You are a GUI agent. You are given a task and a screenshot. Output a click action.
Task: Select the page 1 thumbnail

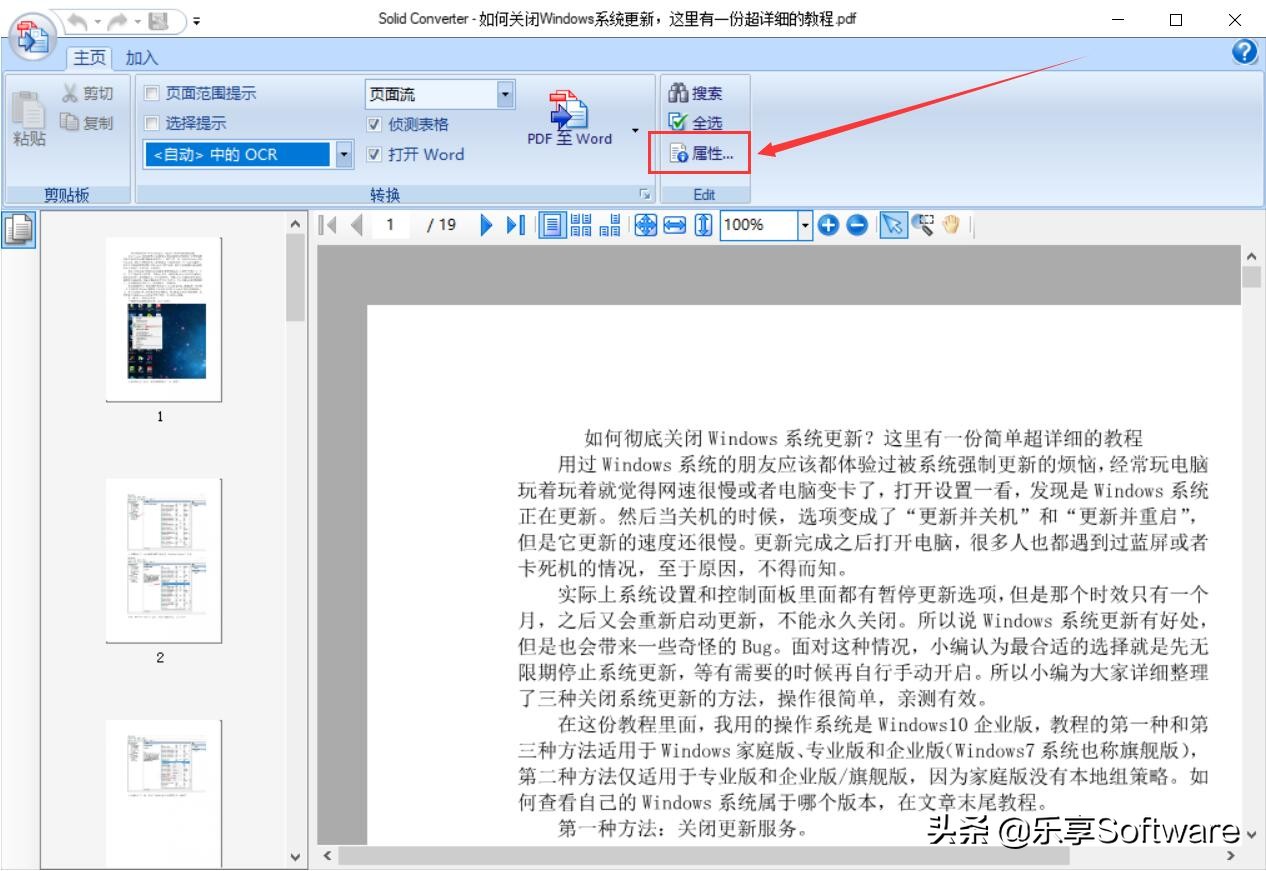tap(164, 320)
